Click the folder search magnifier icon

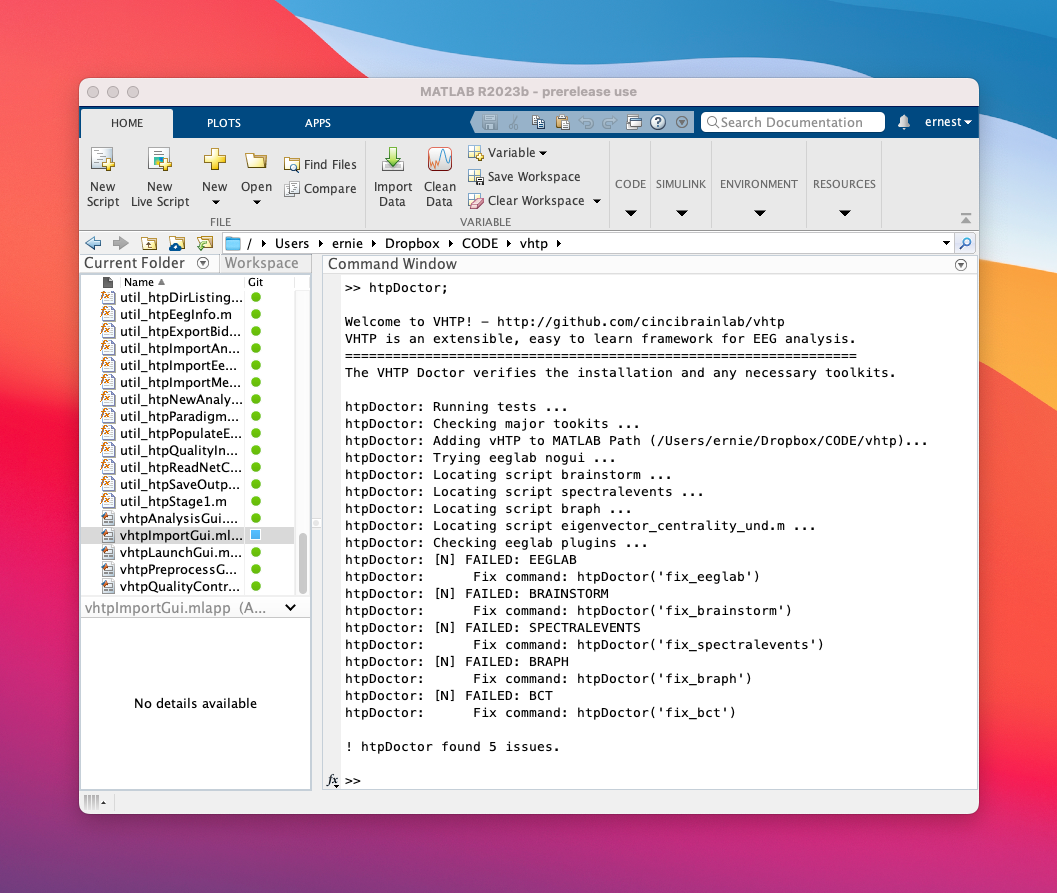click(x=965, y=243)
